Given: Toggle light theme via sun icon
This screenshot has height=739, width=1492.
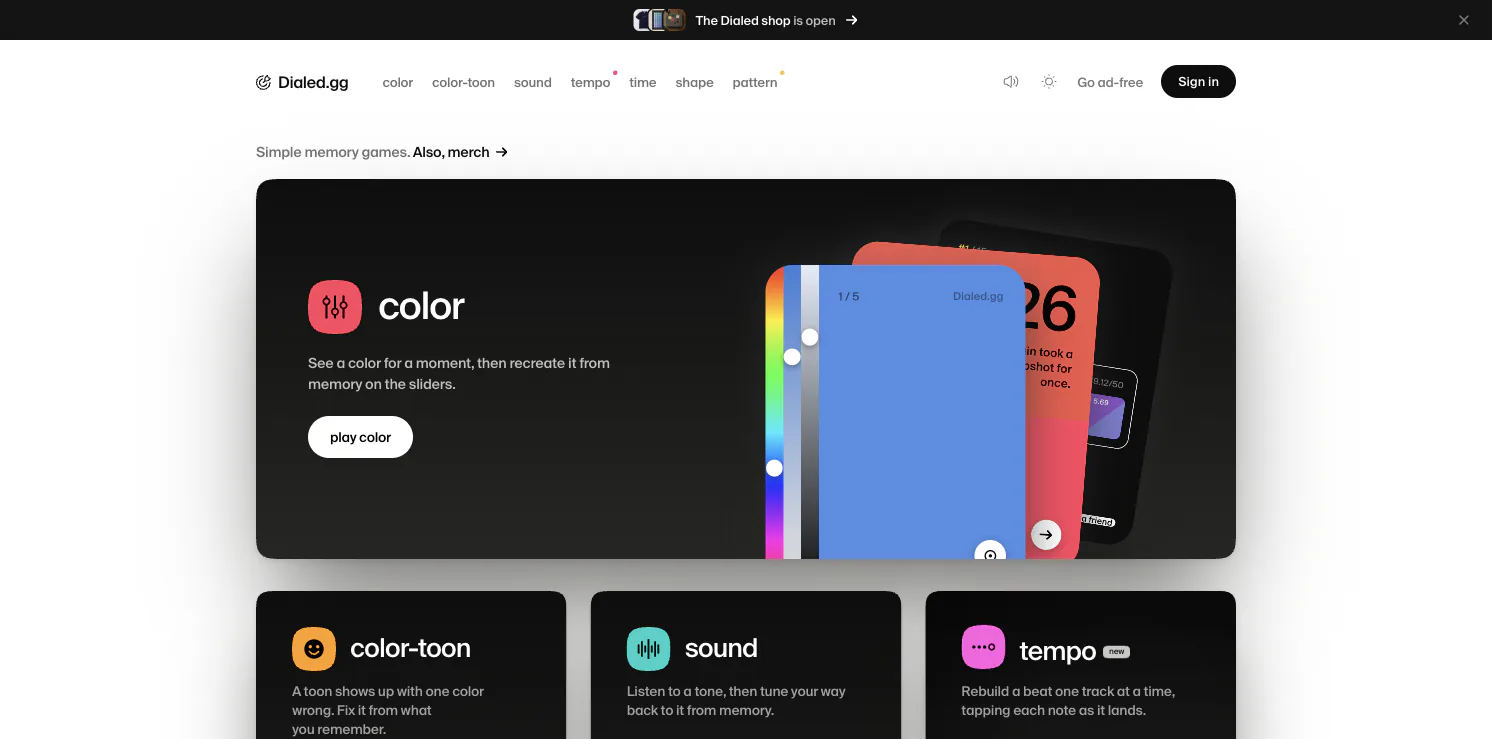Looking at the screenshot, I should [1049, 82].
